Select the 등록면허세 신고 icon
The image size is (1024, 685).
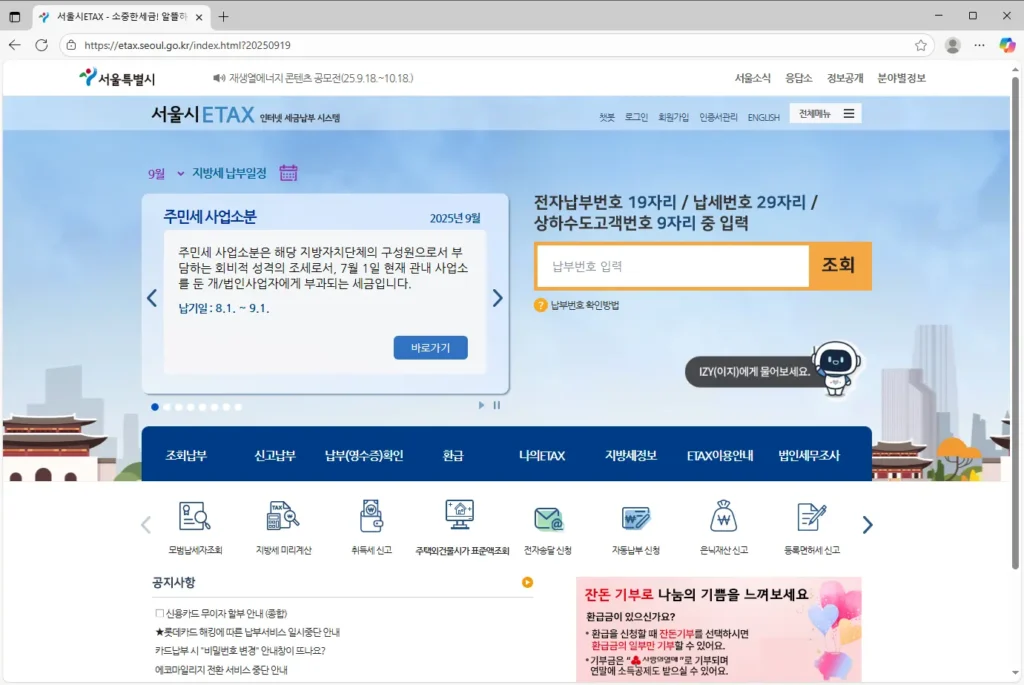tap(810, 517)
